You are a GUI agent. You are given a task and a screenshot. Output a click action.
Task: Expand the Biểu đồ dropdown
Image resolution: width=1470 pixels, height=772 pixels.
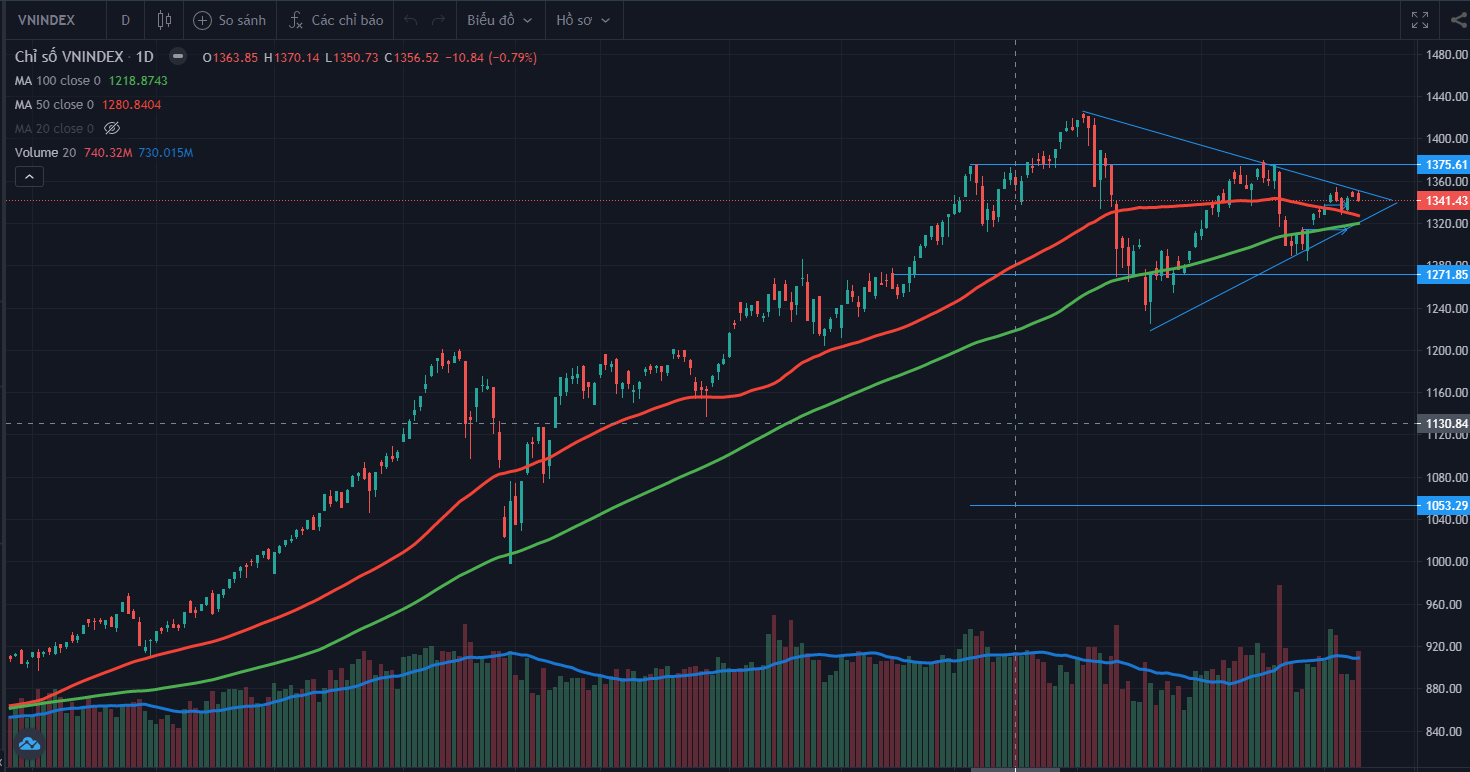click(x=500, y=20)
